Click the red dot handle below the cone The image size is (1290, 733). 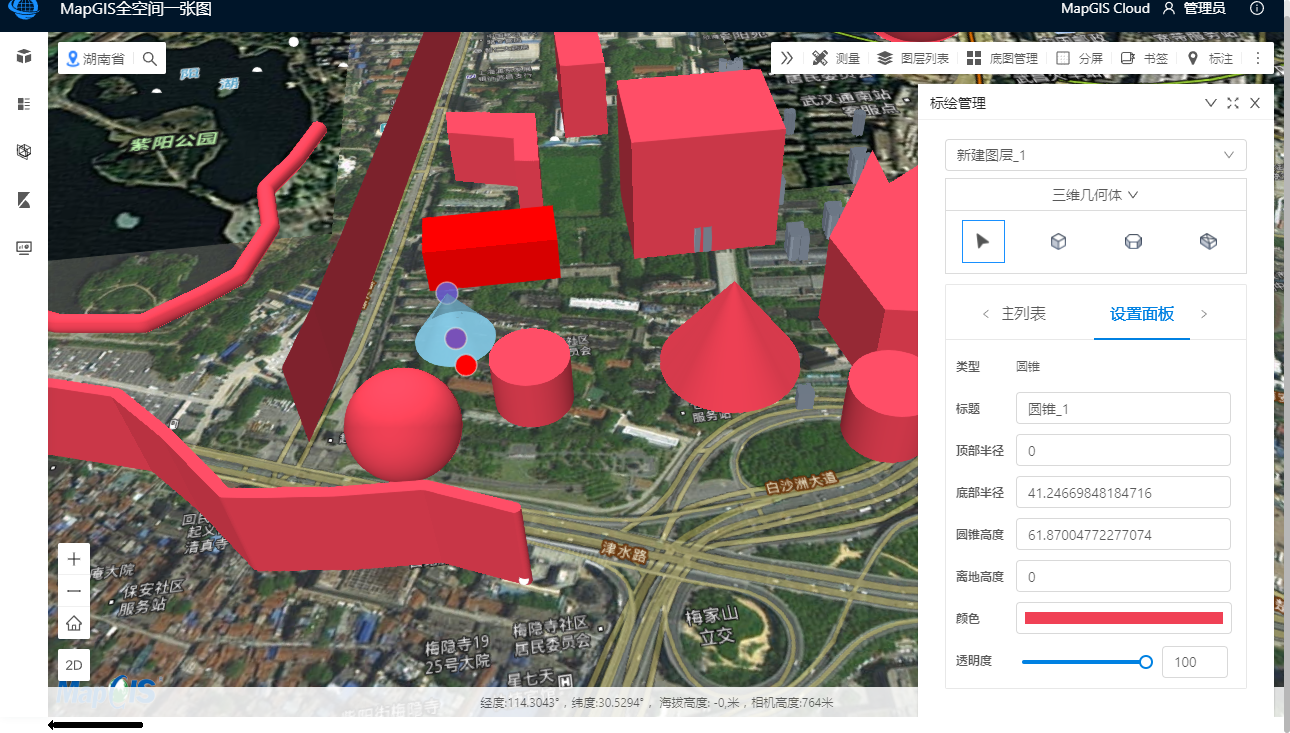[x=465, y=365]
